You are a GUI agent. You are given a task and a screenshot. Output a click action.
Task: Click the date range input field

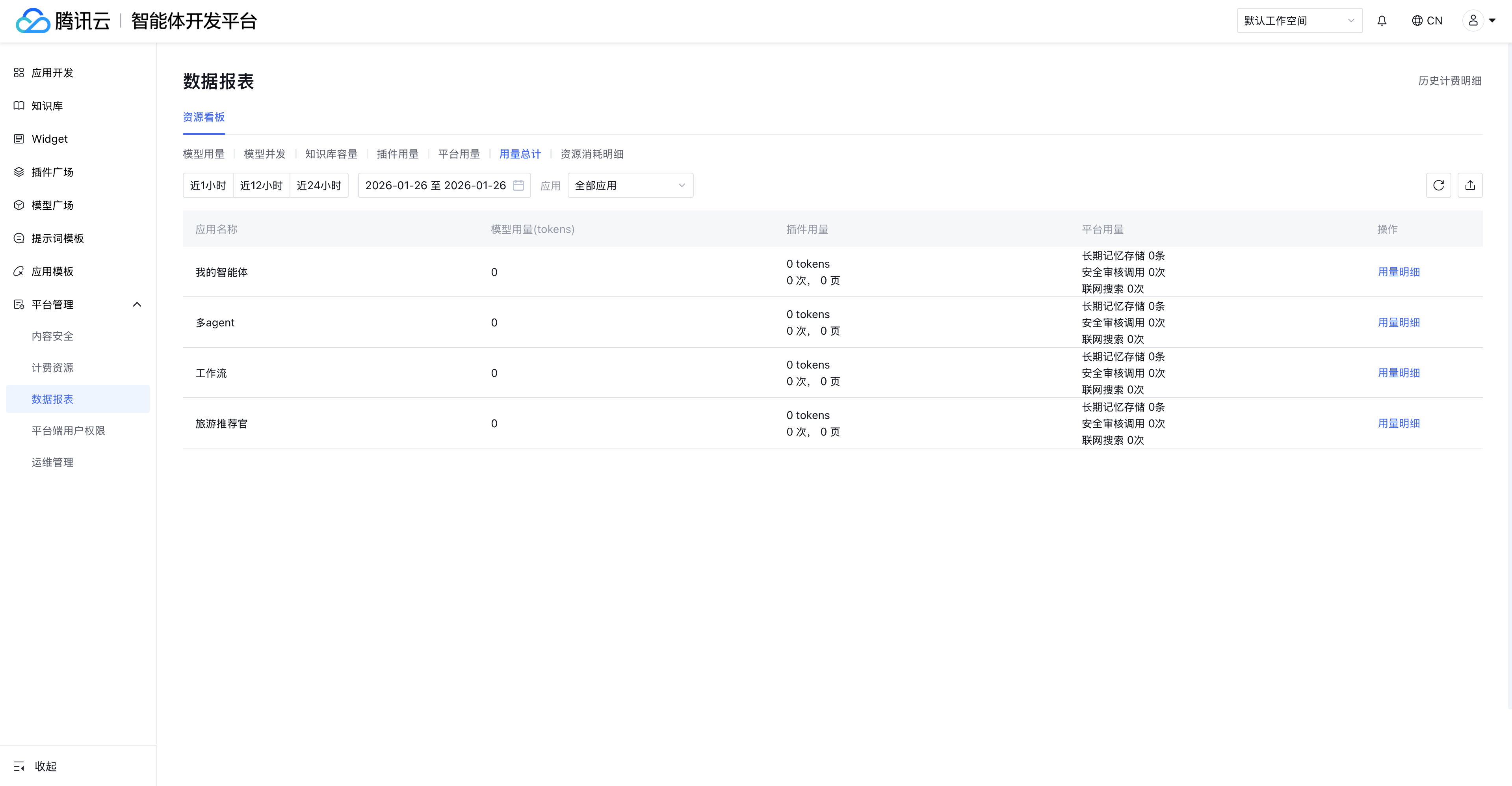click(435, 186)
